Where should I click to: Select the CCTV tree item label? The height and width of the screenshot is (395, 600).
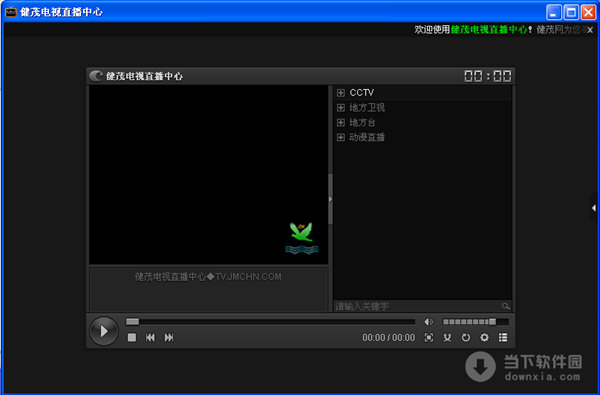362,93
